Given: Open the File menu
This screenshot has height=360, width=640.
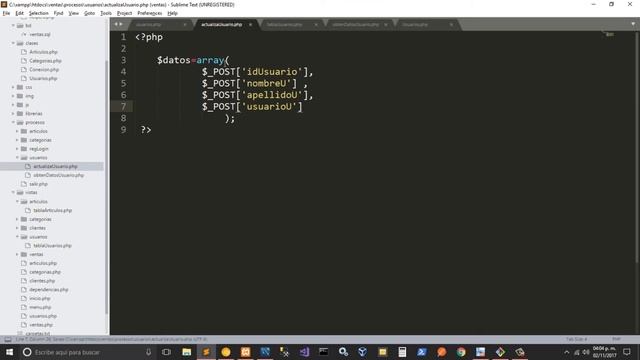Looking at the screenshot, I should 6,13.
